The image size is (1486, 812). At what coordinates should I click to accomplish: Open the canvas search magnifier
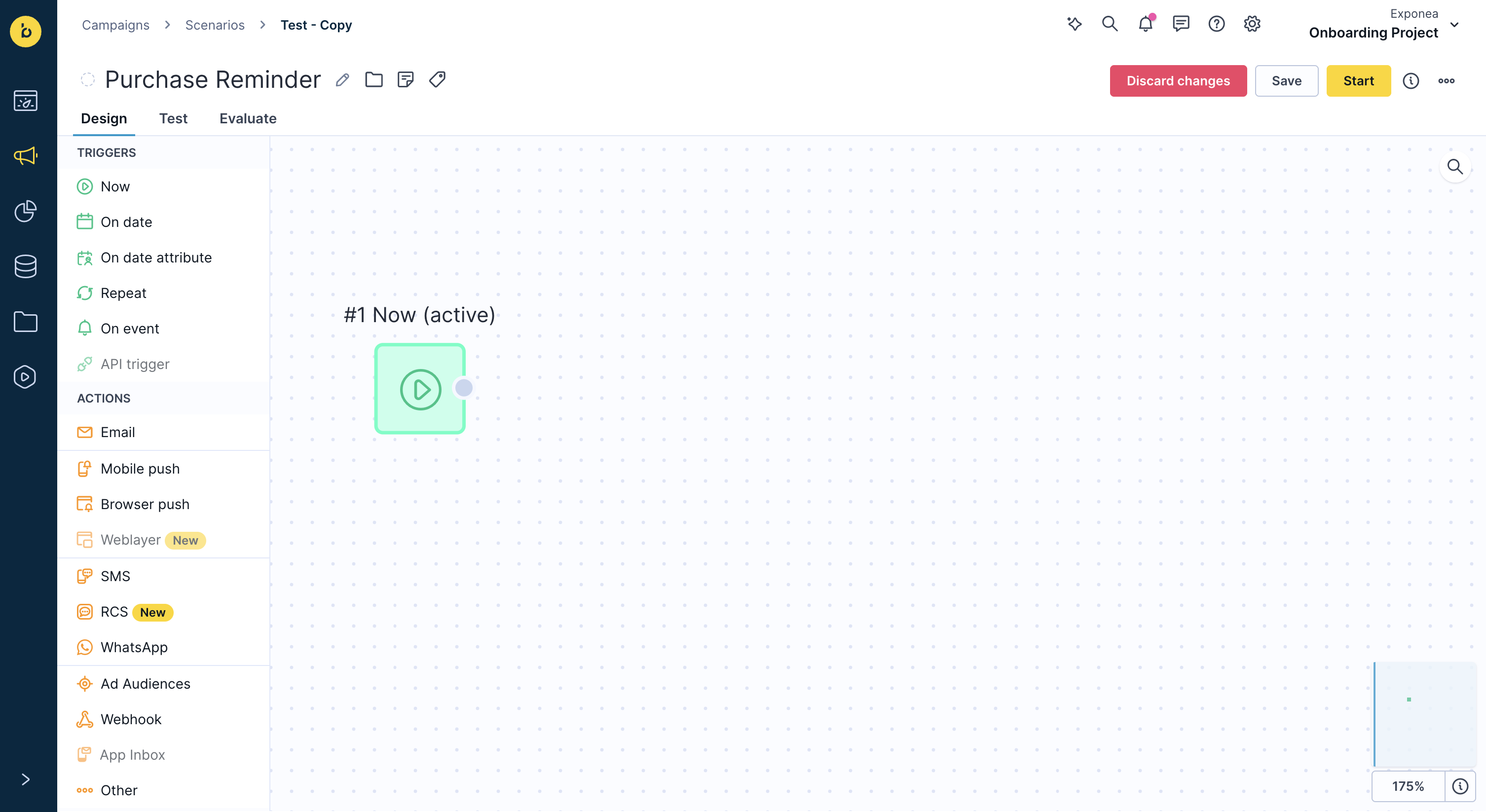click(x=1455, y=167)
